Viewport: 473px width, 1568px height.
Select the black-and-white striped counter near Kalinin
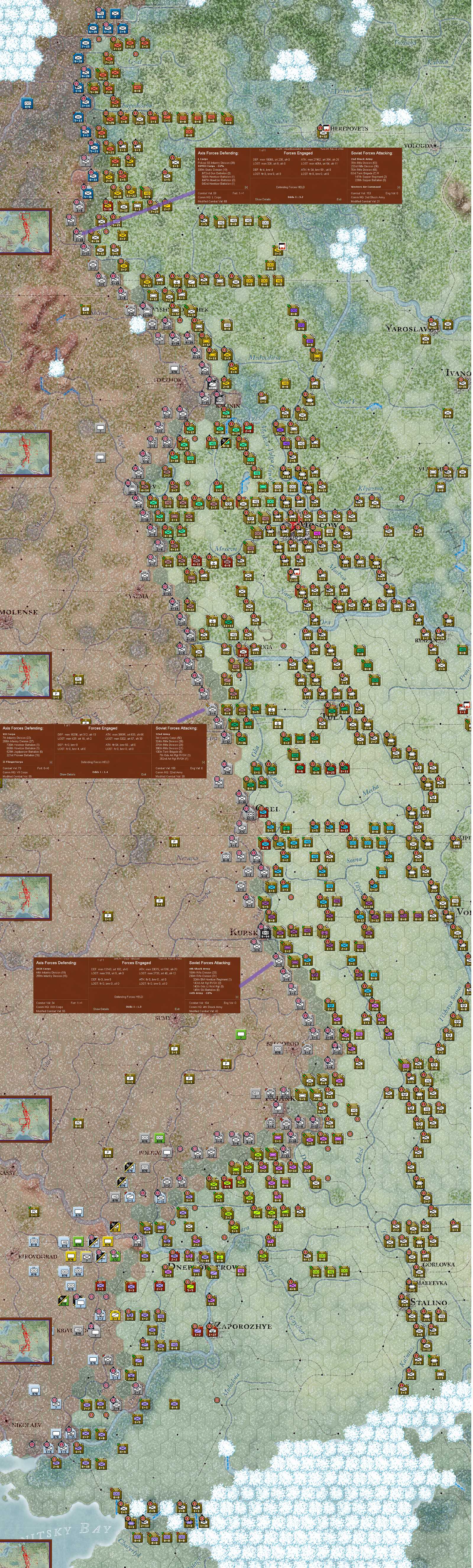point(226,443)
